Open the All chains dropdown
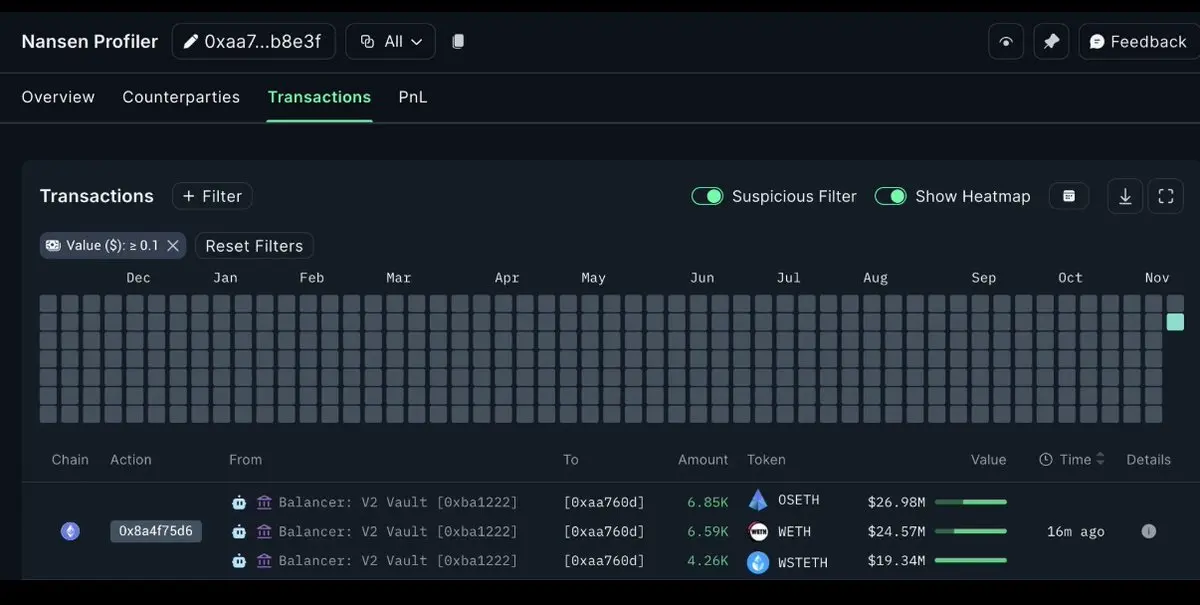Viewport: 1200px width, 605px height. pyautogui.click(x=391, y=42)
